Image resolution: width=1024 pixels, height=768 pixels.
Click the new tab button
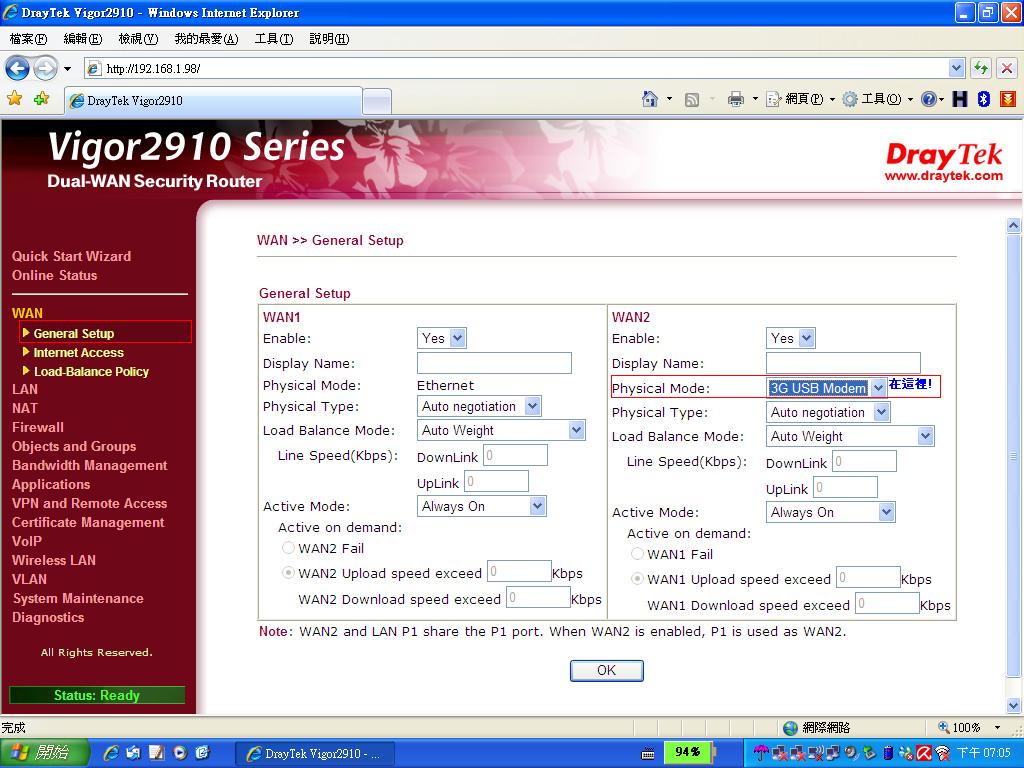(x=377, y=101)
